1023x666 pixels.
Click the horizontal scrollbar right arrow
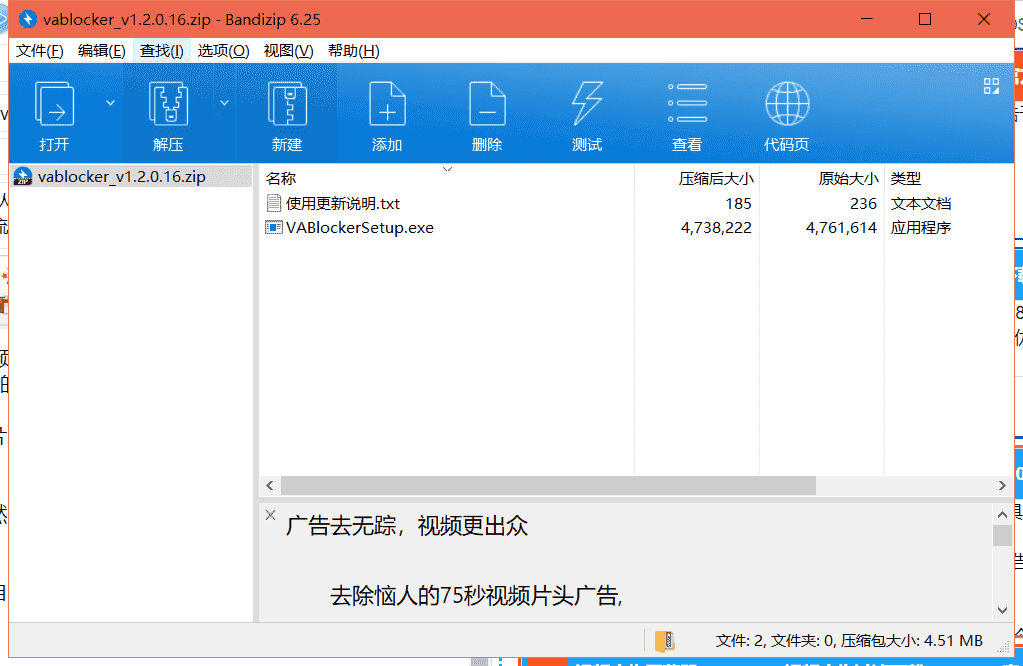[x=1002, y=485]
